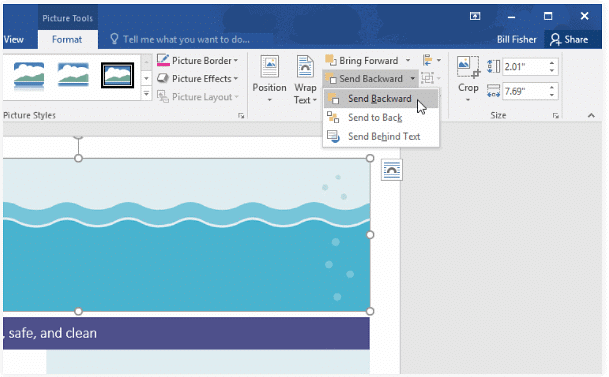This screenshot has height=377, width=609.
Task: Edit the shape width field 7.69"
Action: (x=525, y=92)
